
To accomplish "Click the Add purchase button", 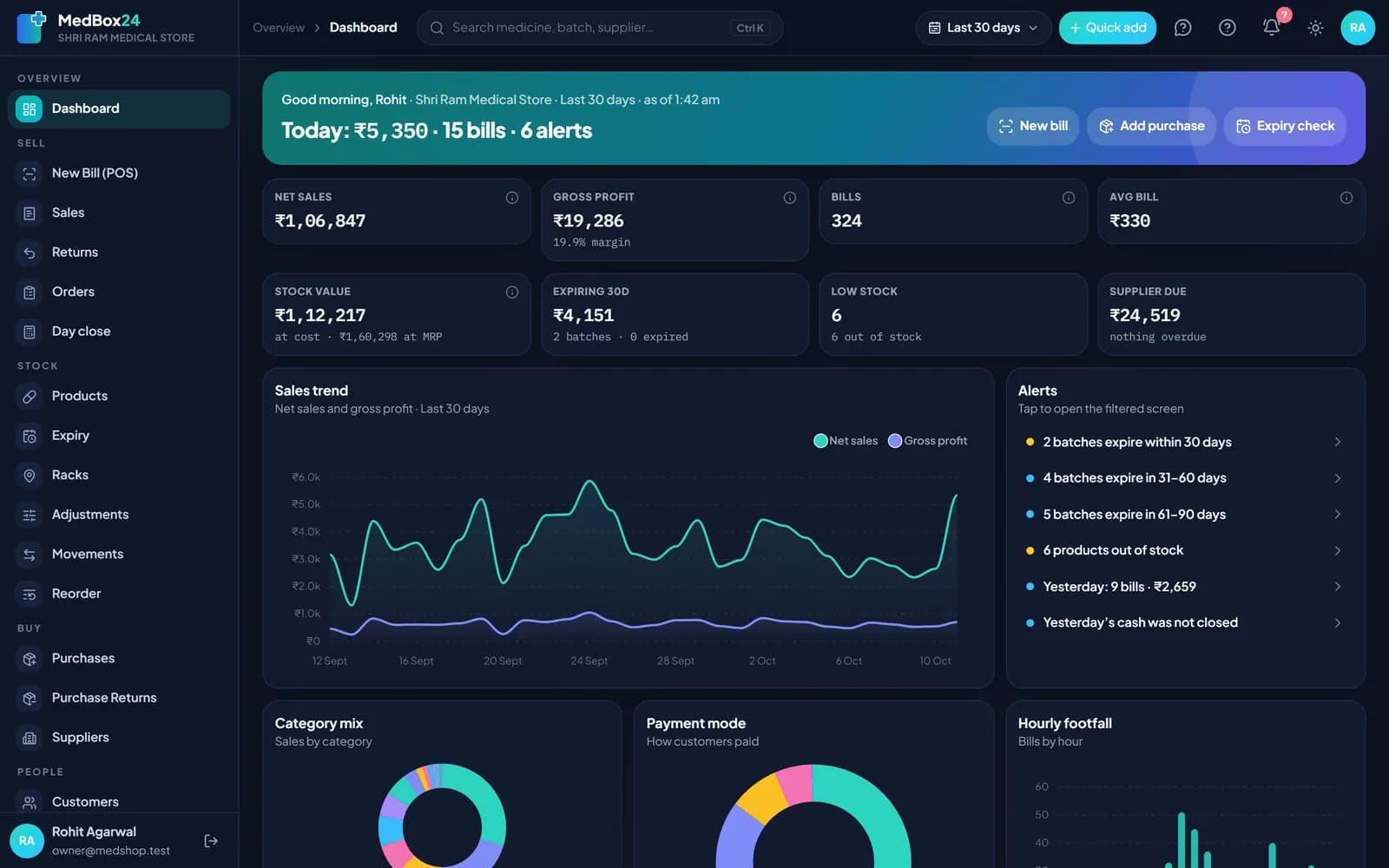I will tap(1151, 127).
